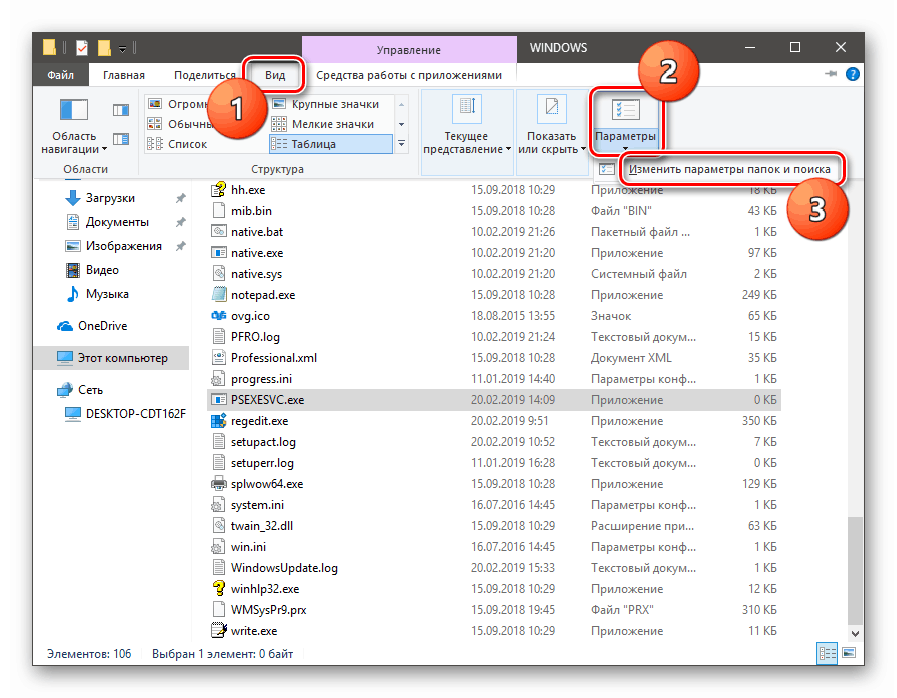Click New folder quick access icon

click(104, 48)
